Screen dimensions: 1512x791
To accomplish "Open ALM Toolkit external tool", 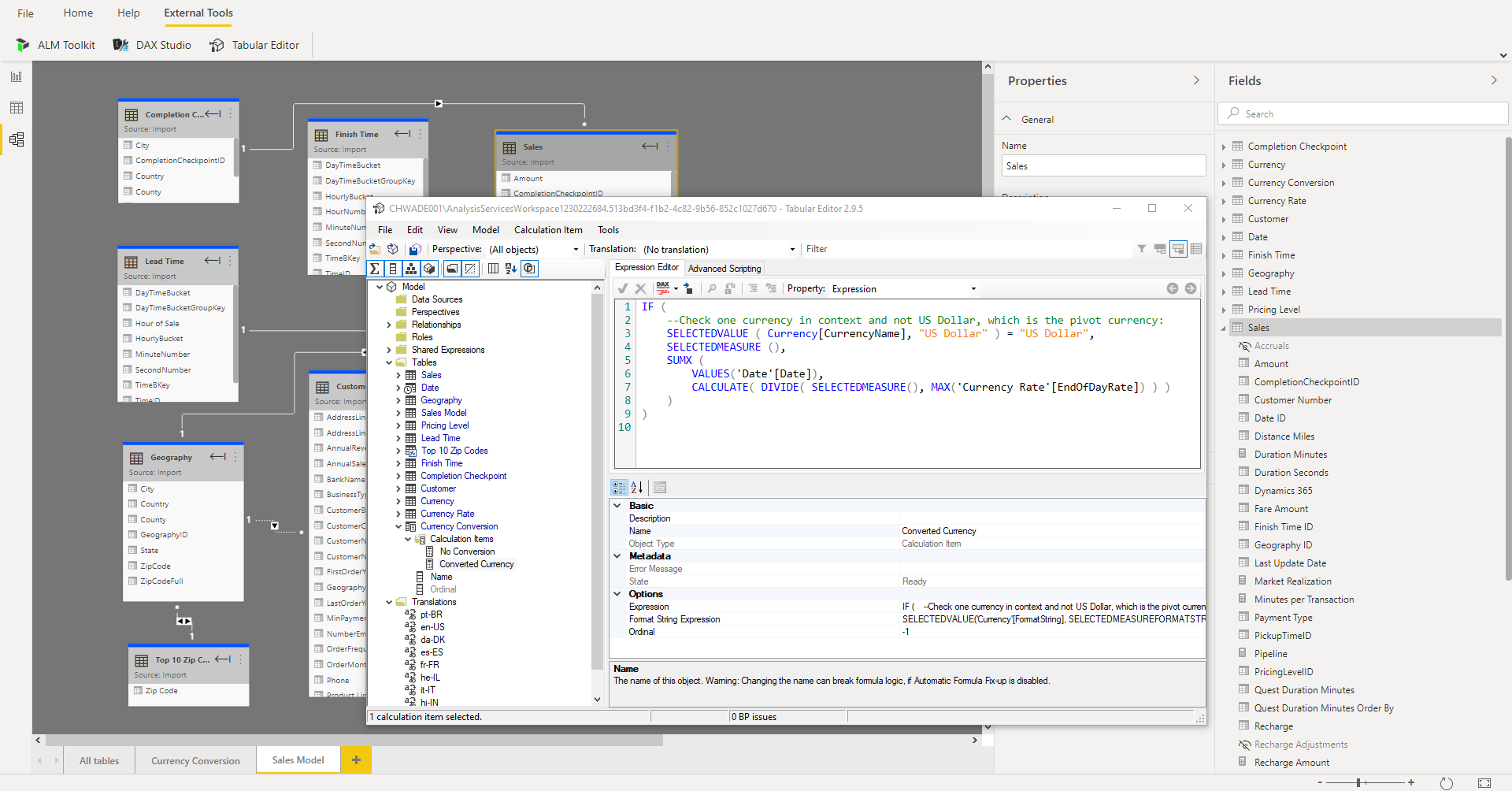I will [55, 45].
